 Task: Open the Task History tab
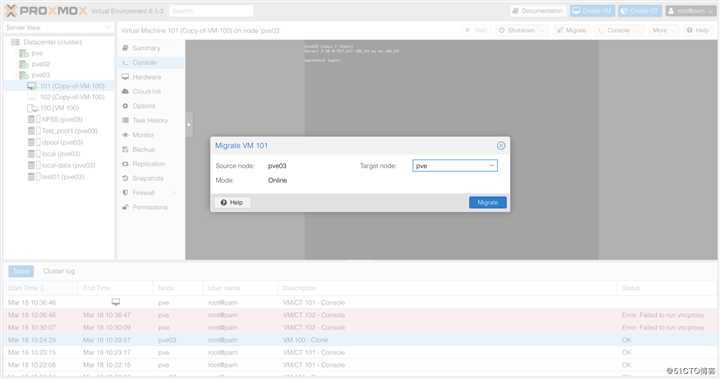pos(151,120)
